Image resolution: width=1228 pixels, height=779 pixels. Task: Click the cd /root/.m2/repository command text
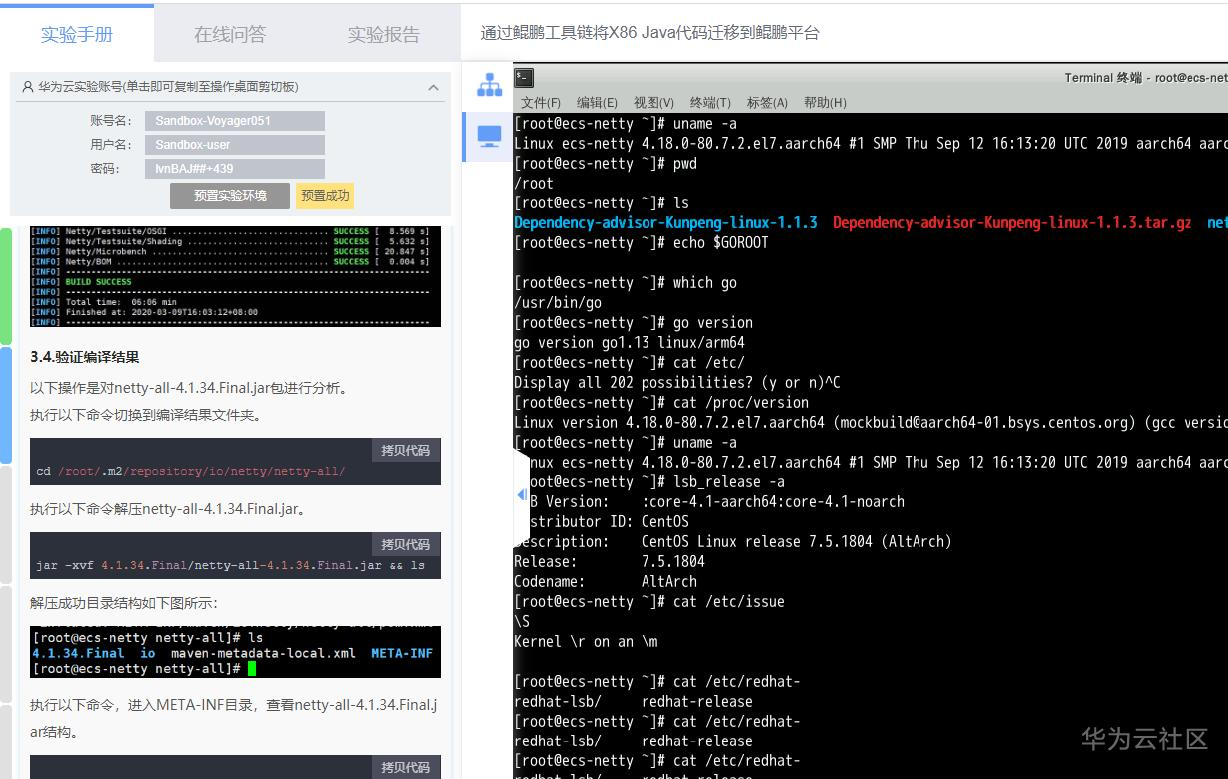[x=190, y=472]
